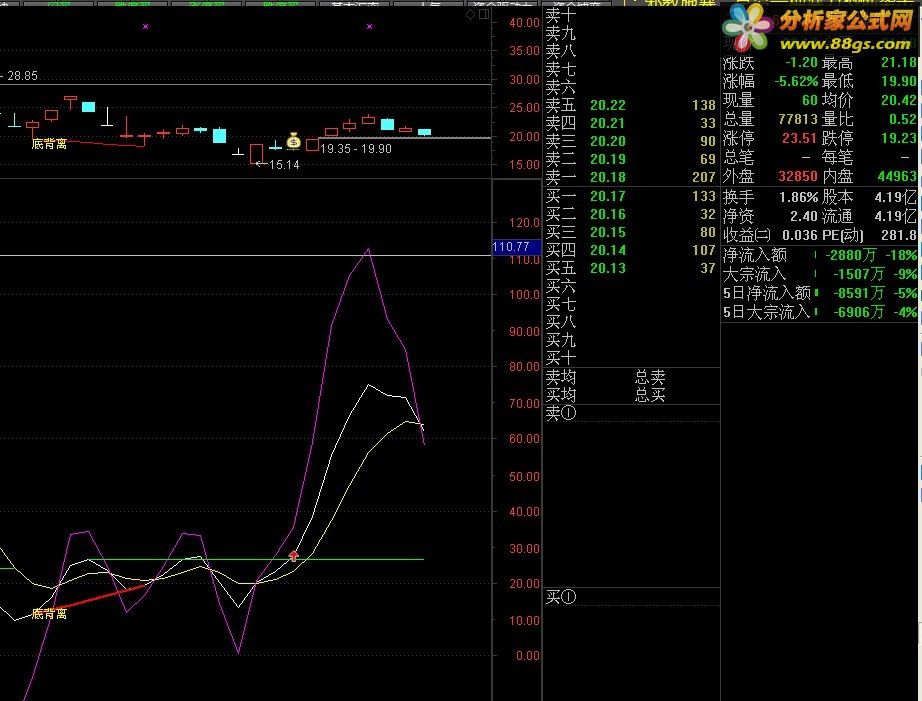Click the 收益 value 0.036
Image resolution: width=922 pixels, height=701 pixels.
[x=800, y=235]
